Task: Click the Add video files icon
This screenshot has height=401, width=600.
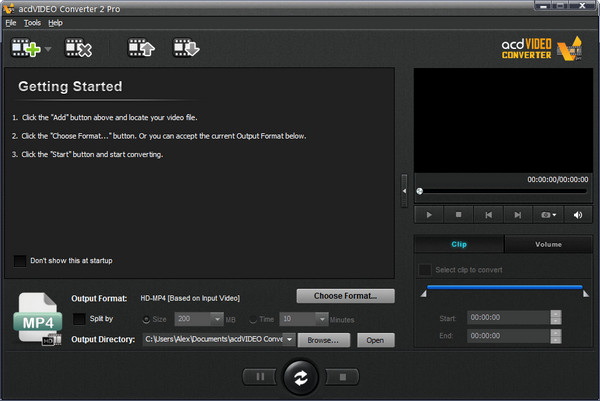Action: (25, 47)
